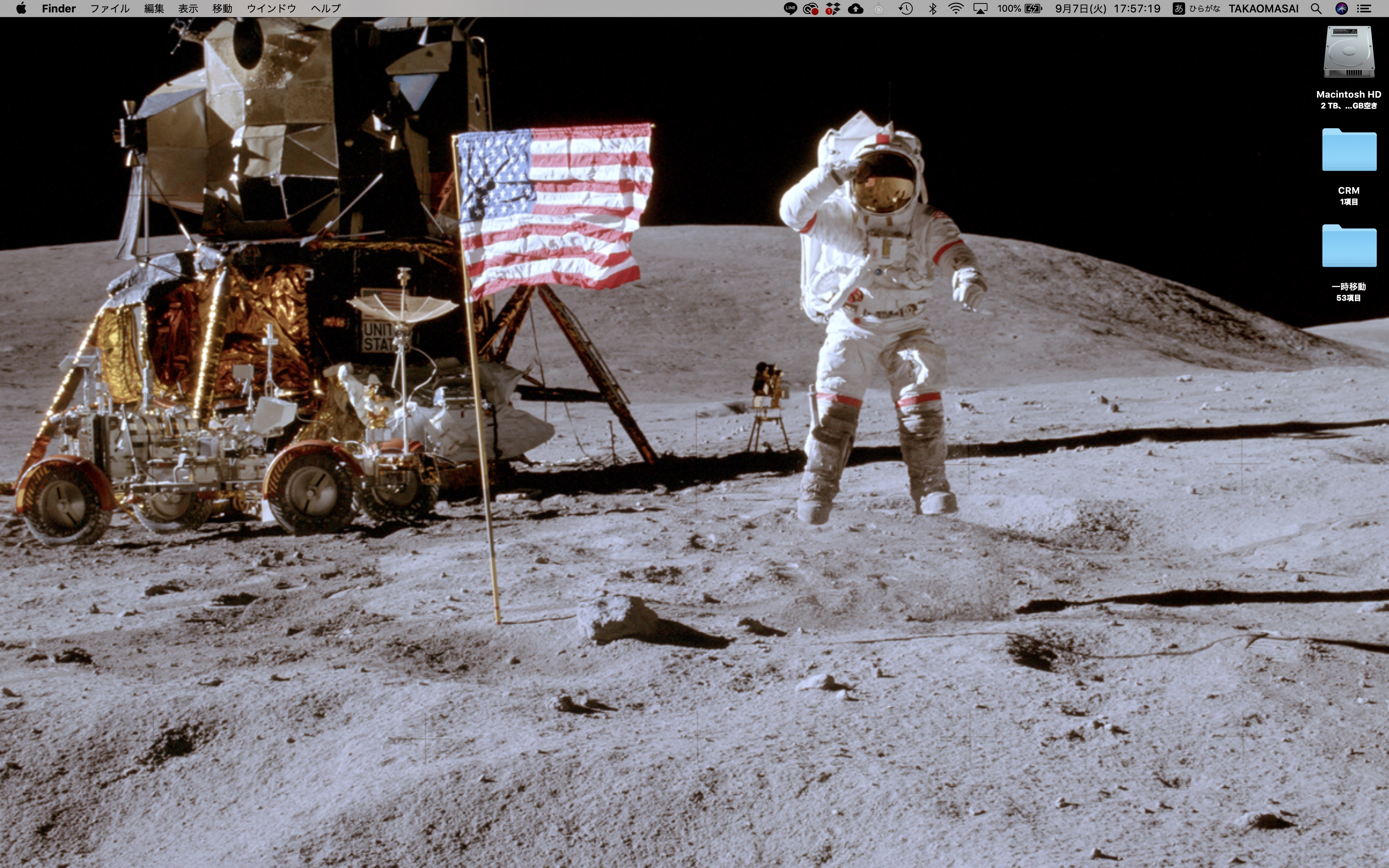Image resolution: width=1389 pixels, height=868 pixels.
Task: Open Spotlight search magnifier
Action: 1316,8
